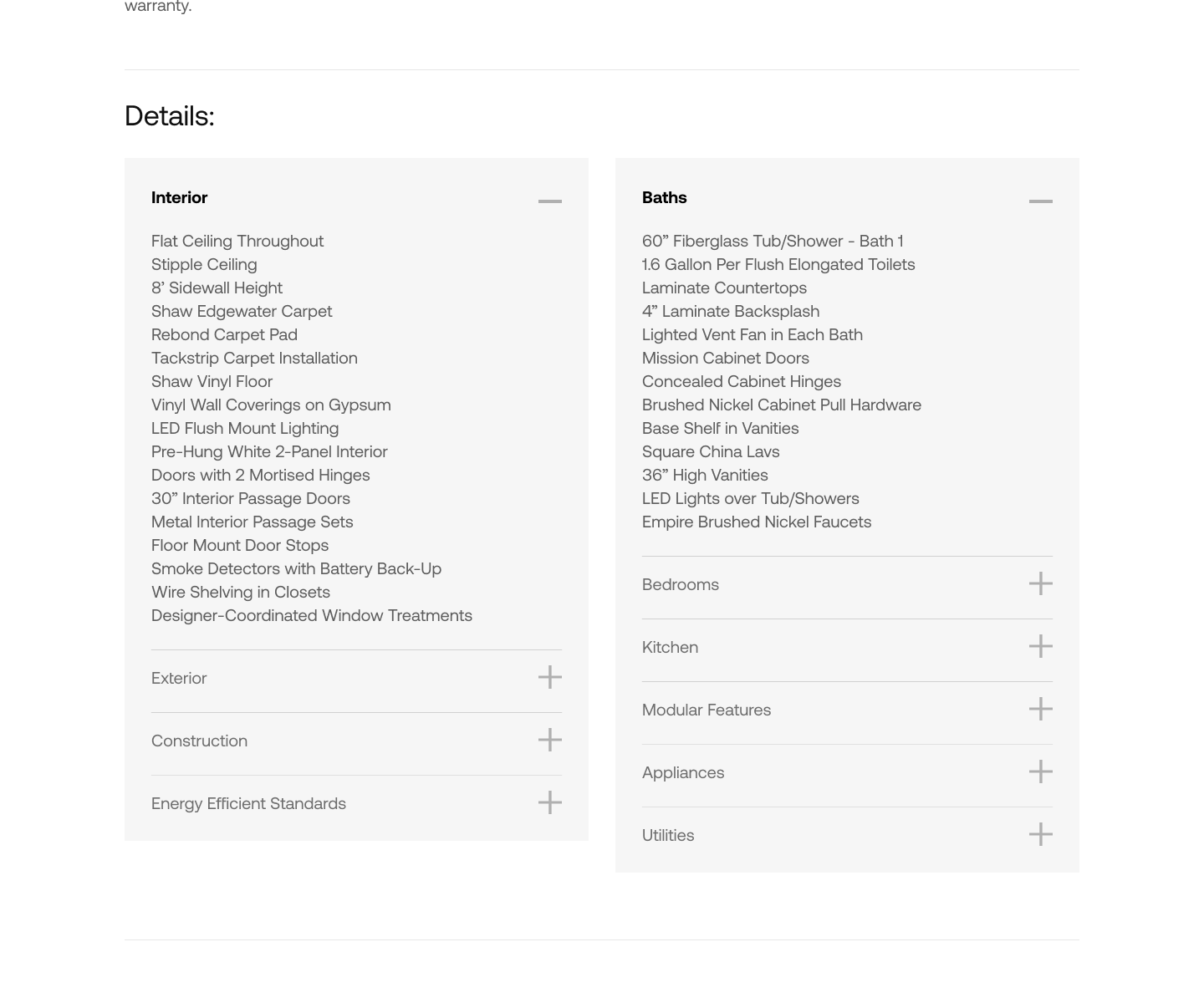The image size is (1204, 1003).
Task: Click the plus icon beside Kitchen
Action: [1040, 646]
